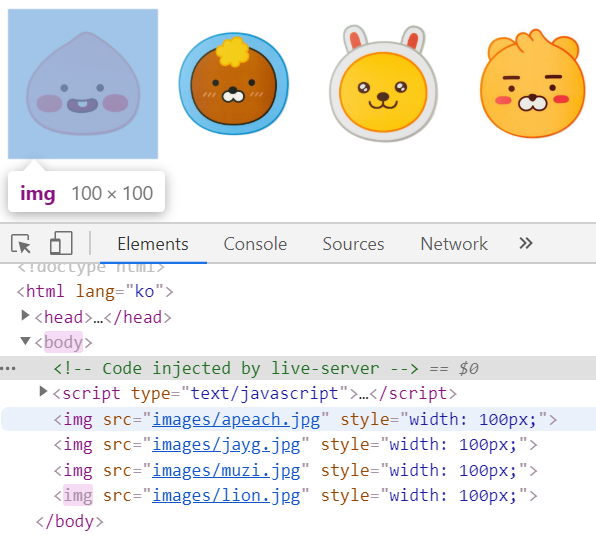Image resolution: width=596 pixels, height=535 pixels.
Task: Open actions menu dots beside comment row
Action: click(8, 369)
